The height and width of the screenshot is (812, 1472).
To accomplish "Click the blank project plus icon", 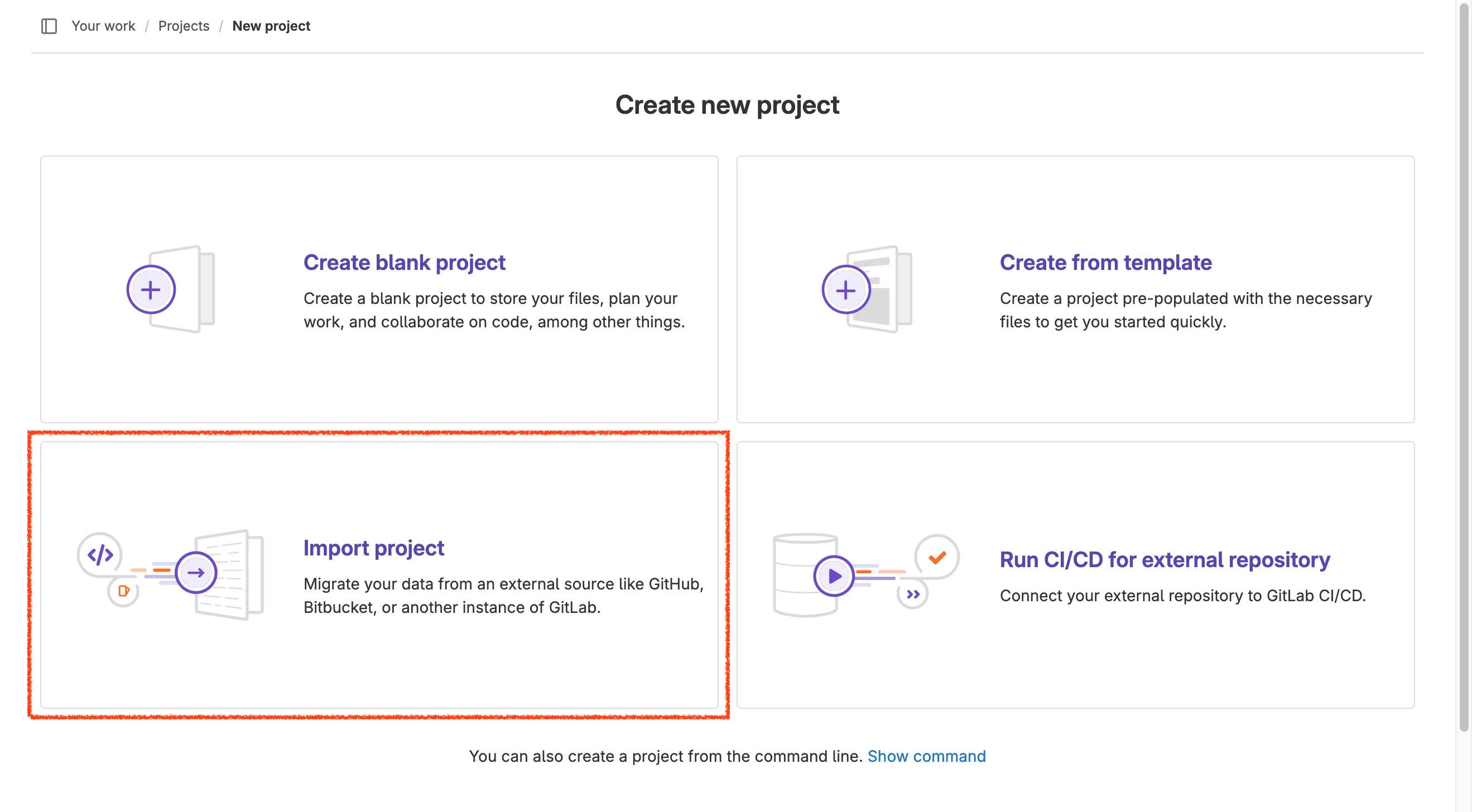I will tap(151, 290).
